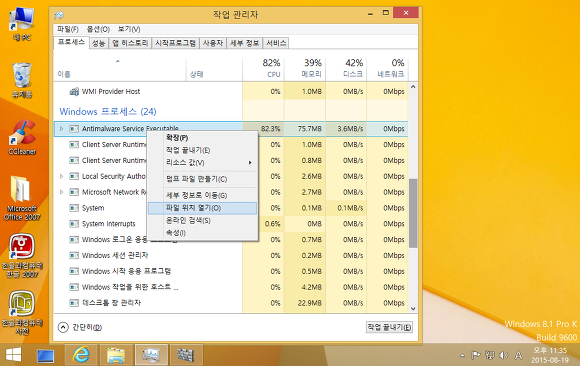Click the scrollbar down arrow
The image size is (580, 366).
(413, 309)
